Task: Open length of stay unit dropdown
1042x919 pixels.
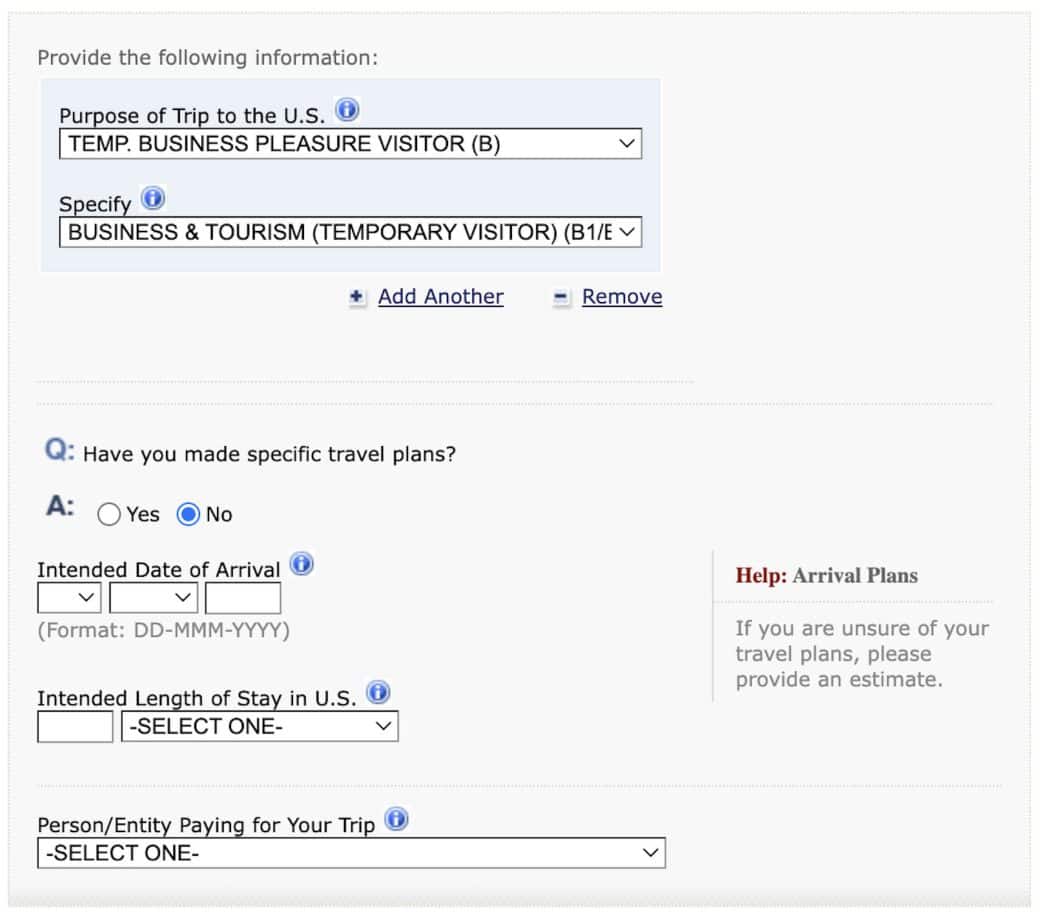Action: (259, 727)
